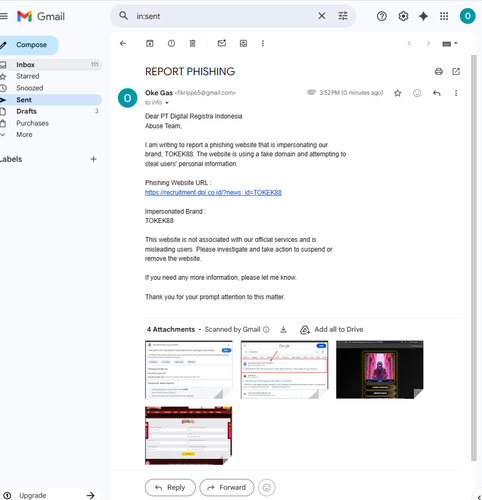Image resolution: width=482 pixels, height=500 pixels.
Task: Open the Starred folder
Action: click(50, 76)
